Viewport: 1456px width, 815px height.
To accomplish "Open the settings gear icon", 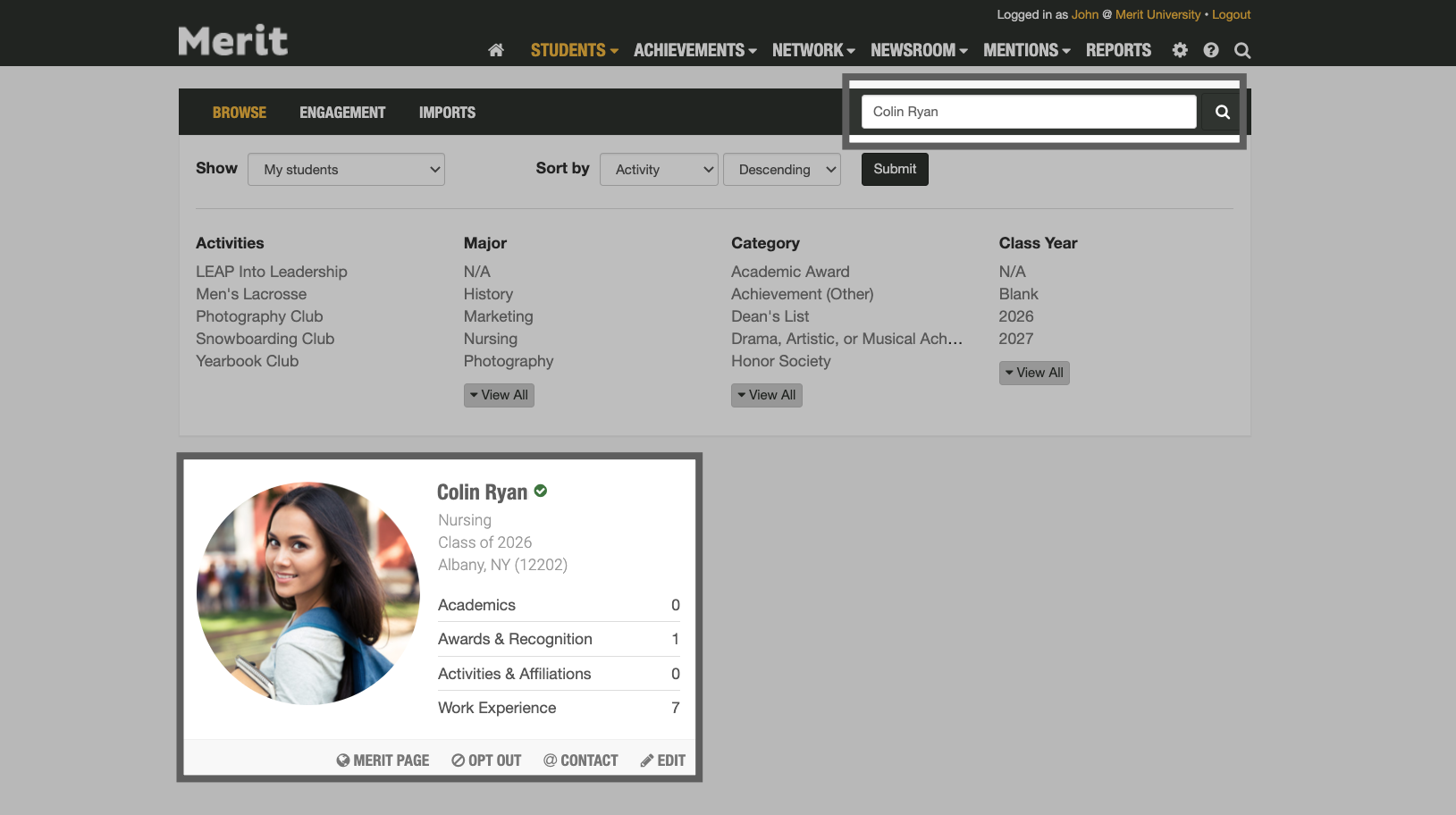I will click(1180, 50).
